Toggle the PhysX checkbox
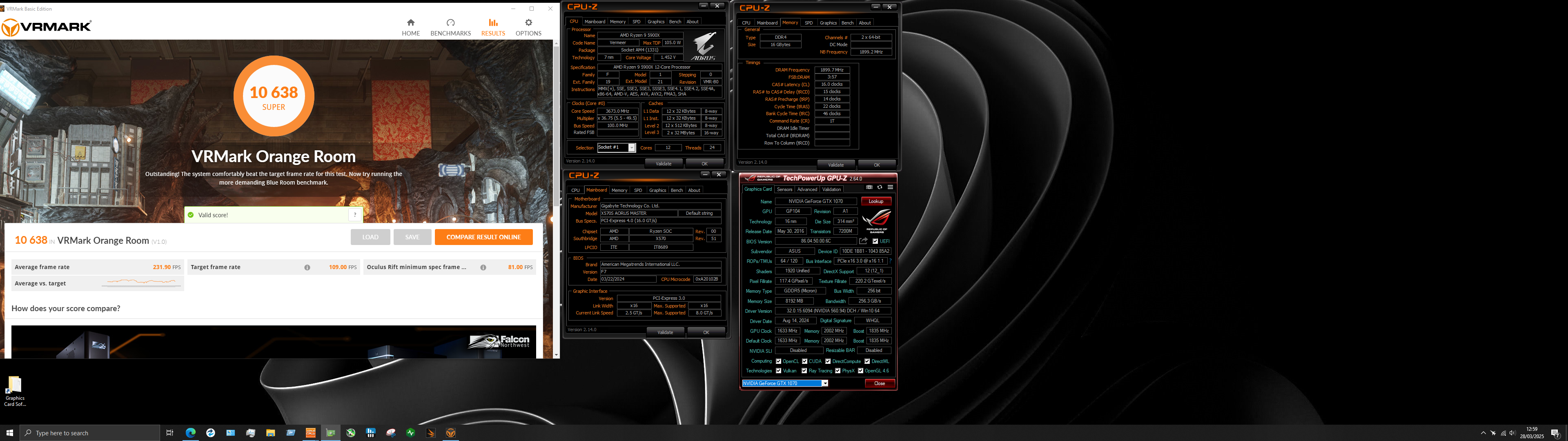This screenshot has height=441, width=1568. click(838, 370)
